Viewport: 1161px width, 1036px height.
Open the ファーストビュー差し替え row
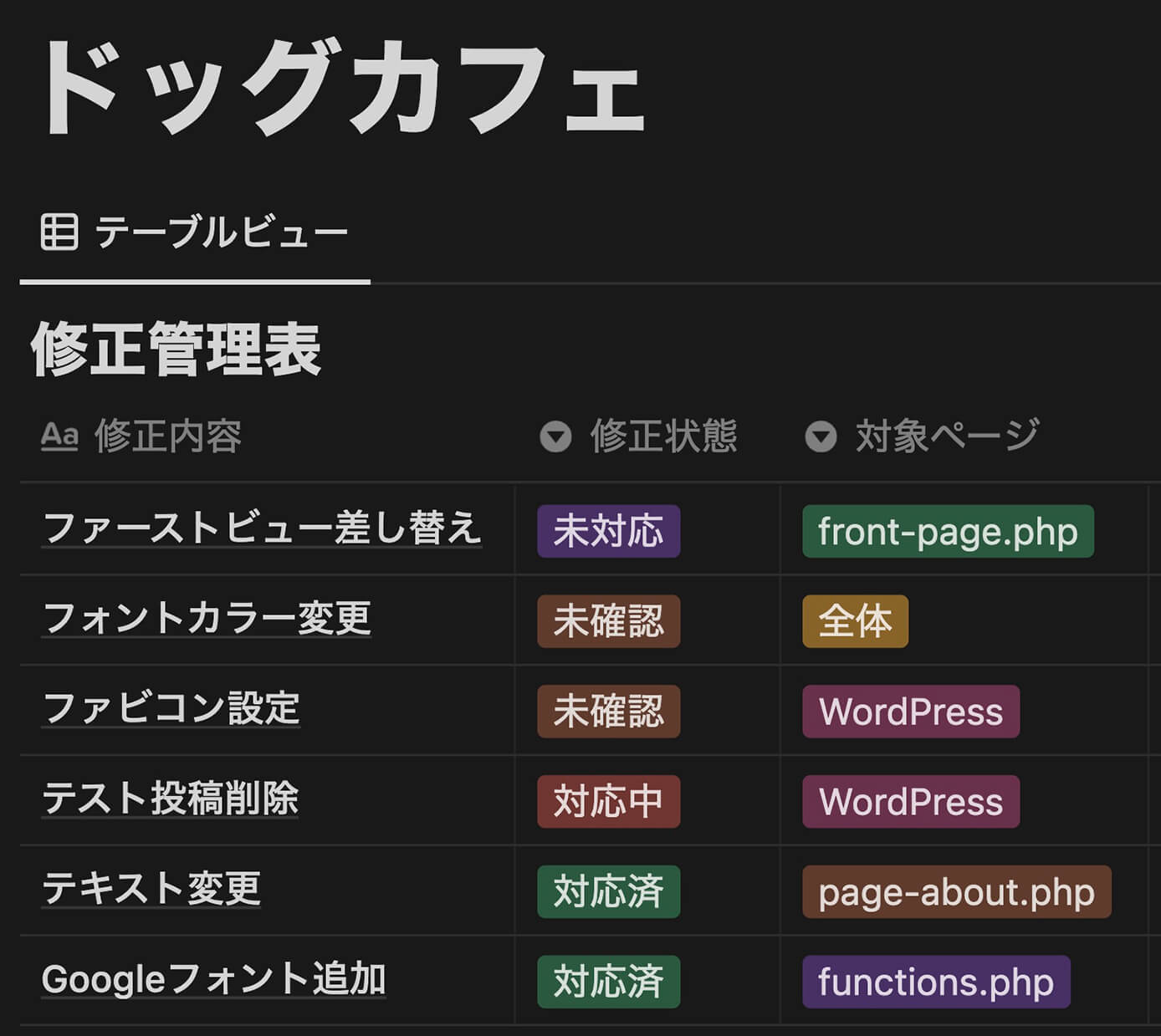(x=262, y=528)
